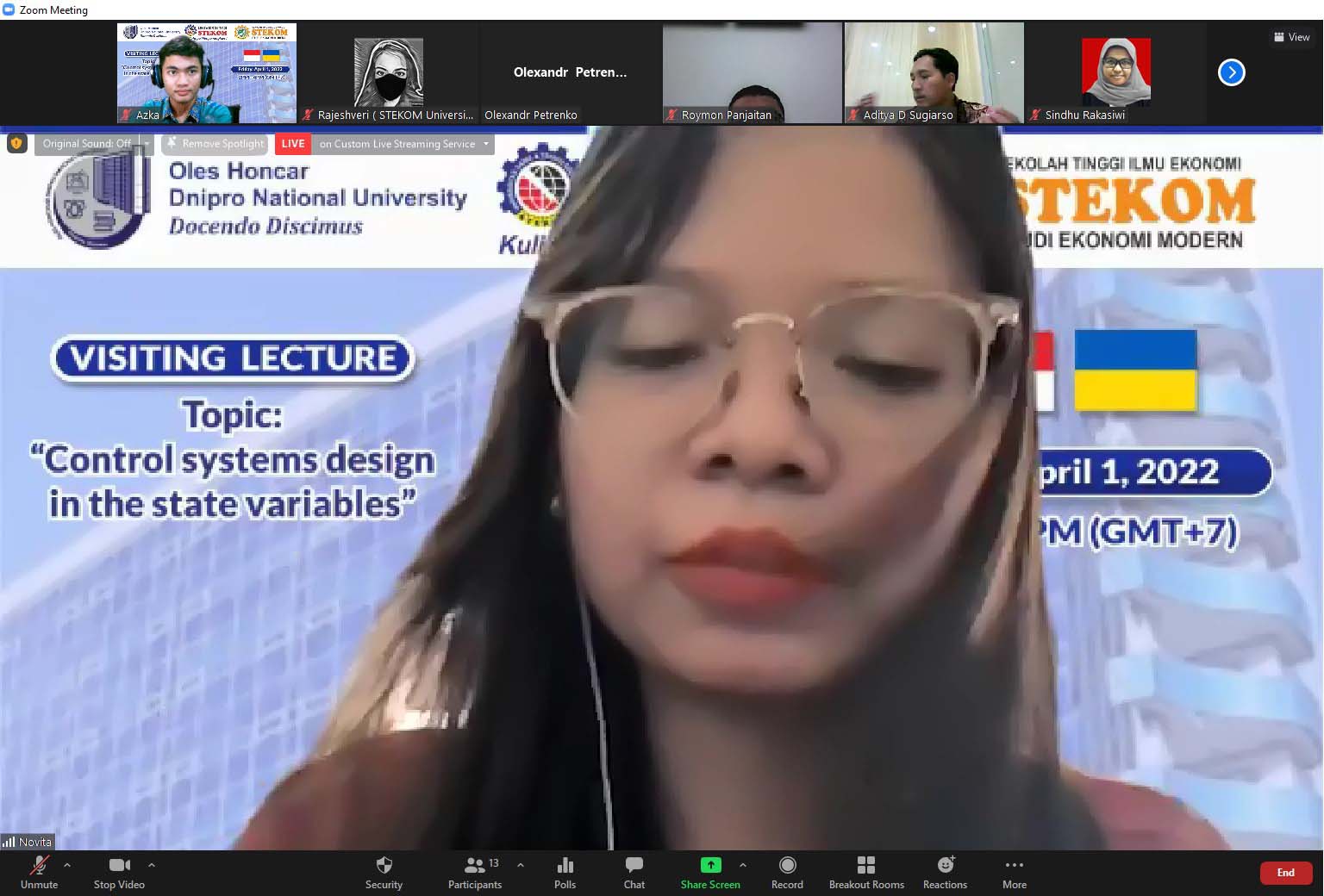Select Aditya D Sugiarso's video thumbnail
The width and height of the screenshot is (1324, 896).
(x=934, y=73)
